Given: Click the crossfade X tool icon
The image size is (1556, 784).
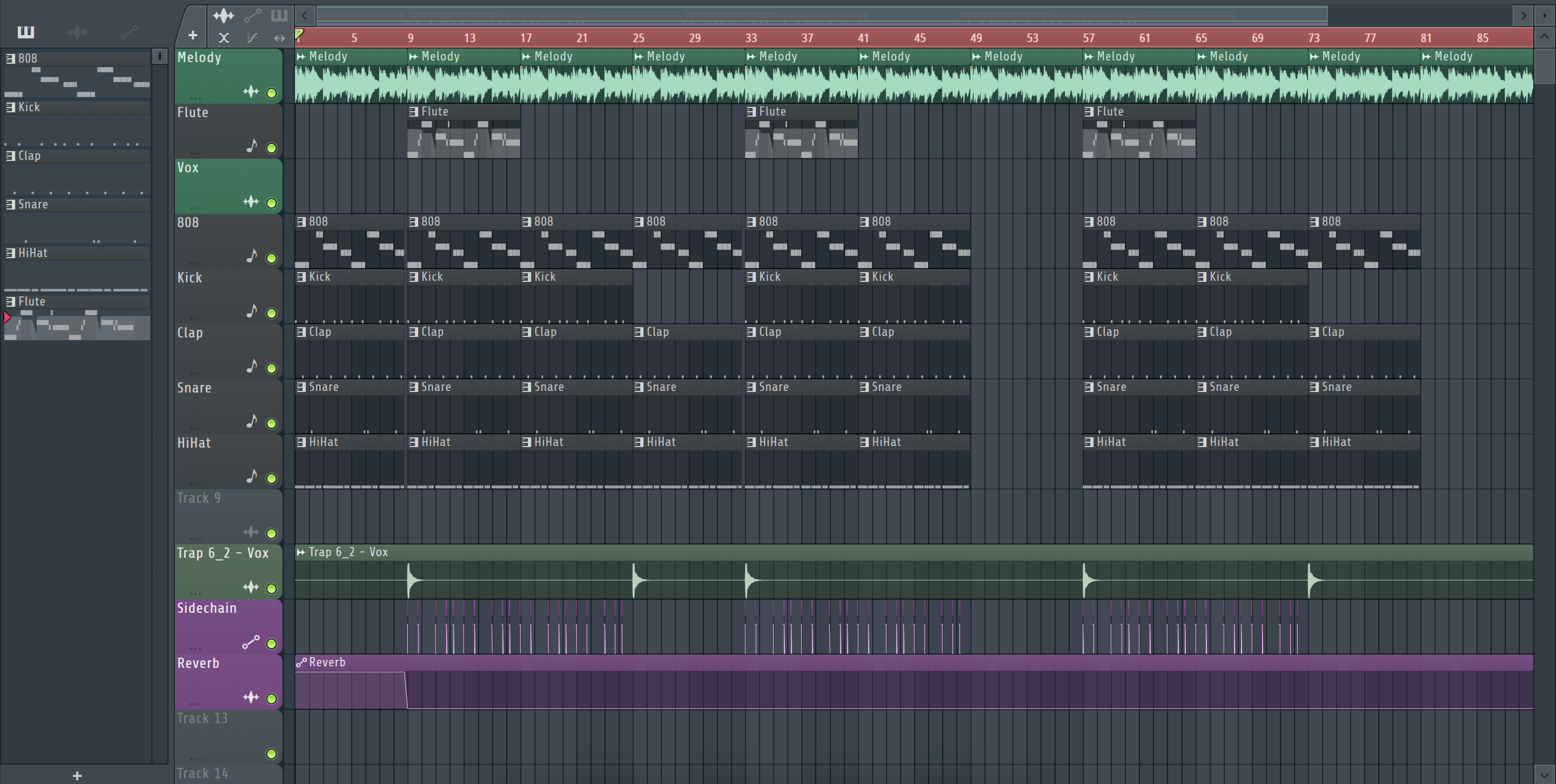Looking at the screenshot, I should [x=224, y=38].
